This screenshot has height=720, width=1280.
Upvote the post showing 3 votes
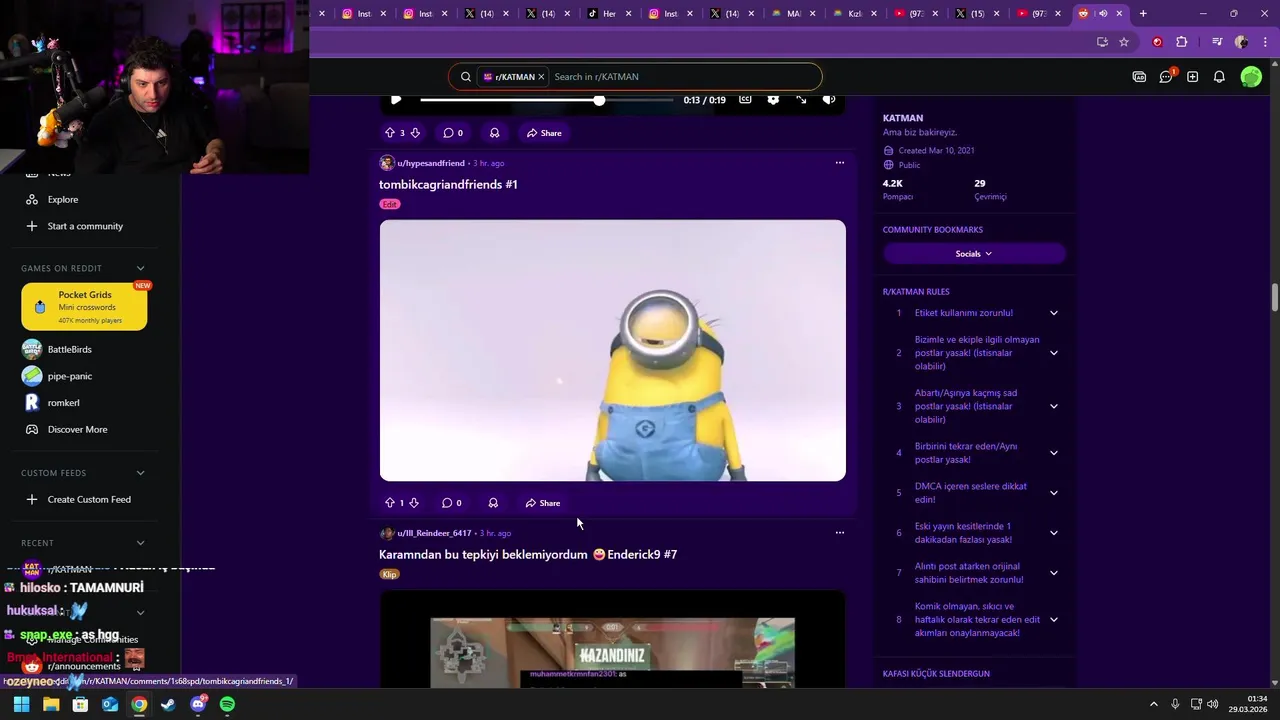coord(390,133)
